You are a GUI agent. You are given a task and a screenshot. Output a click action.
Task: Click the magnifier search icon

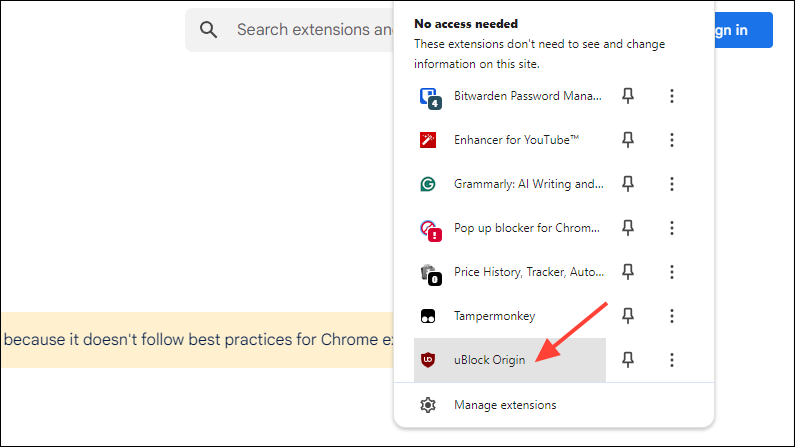[x=208, y=30]
